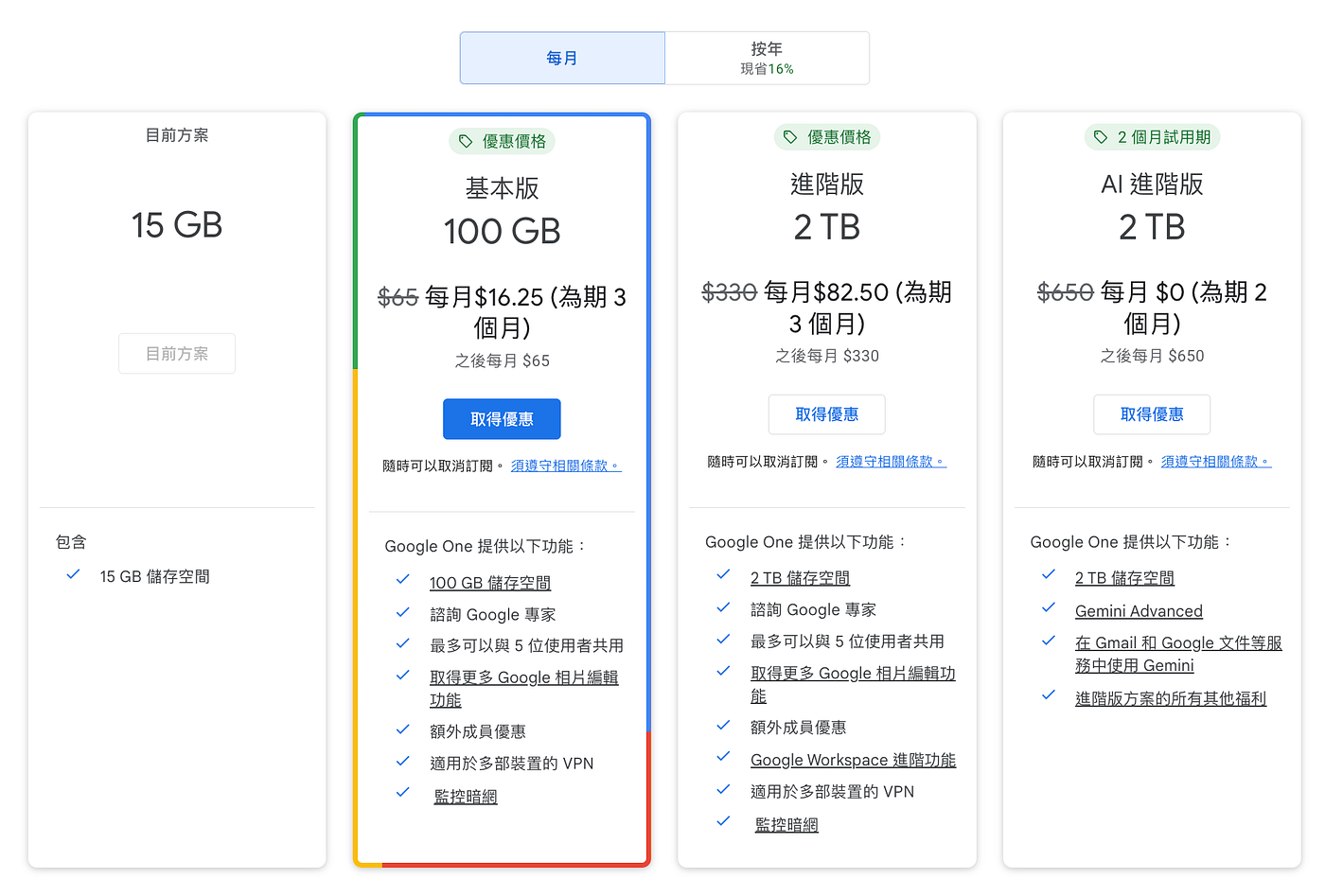Switch to the 按年 billing tab
The width and height of the screenshot is (1325, 896).
click(x=767, y=57)
